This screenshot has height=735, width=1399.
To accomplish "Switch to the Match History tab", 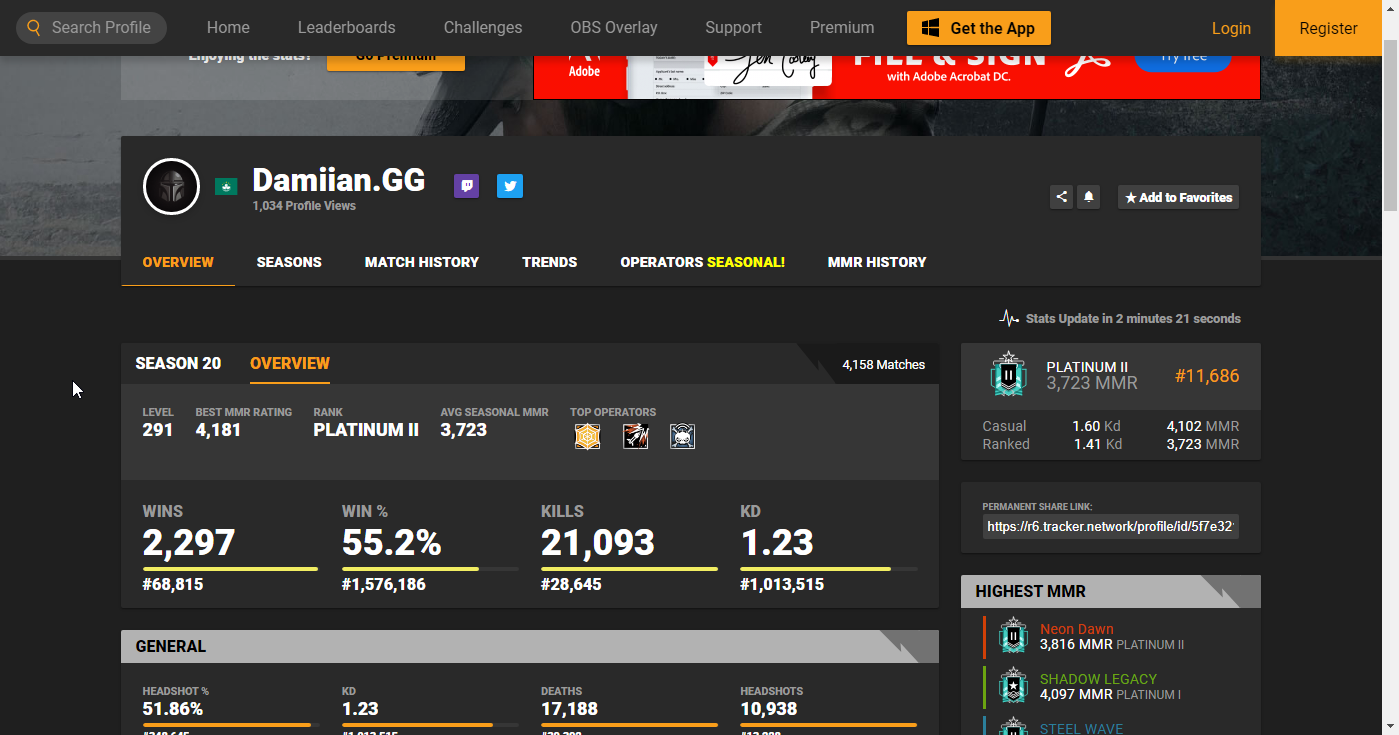I will tap(421, 262).
